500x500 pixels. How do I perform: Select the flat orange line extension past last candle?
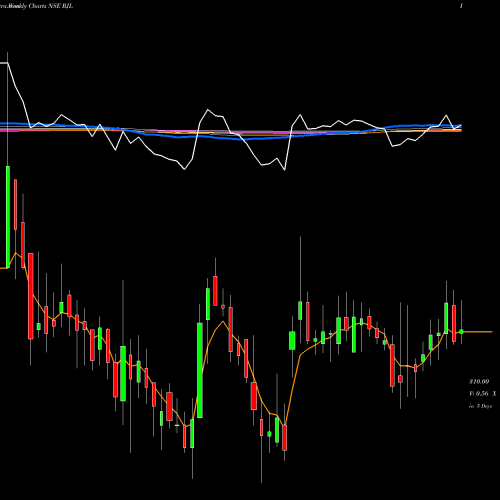(478, 332)
